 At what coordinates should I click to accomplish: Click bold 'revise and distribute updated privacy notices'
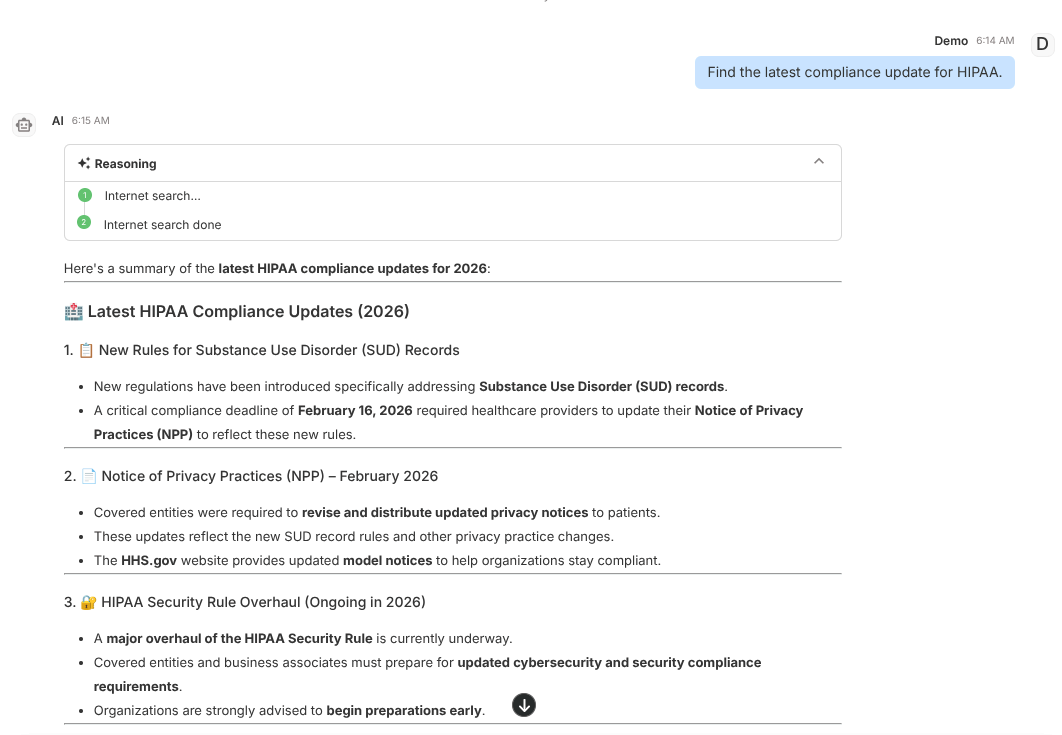[445, 513]
